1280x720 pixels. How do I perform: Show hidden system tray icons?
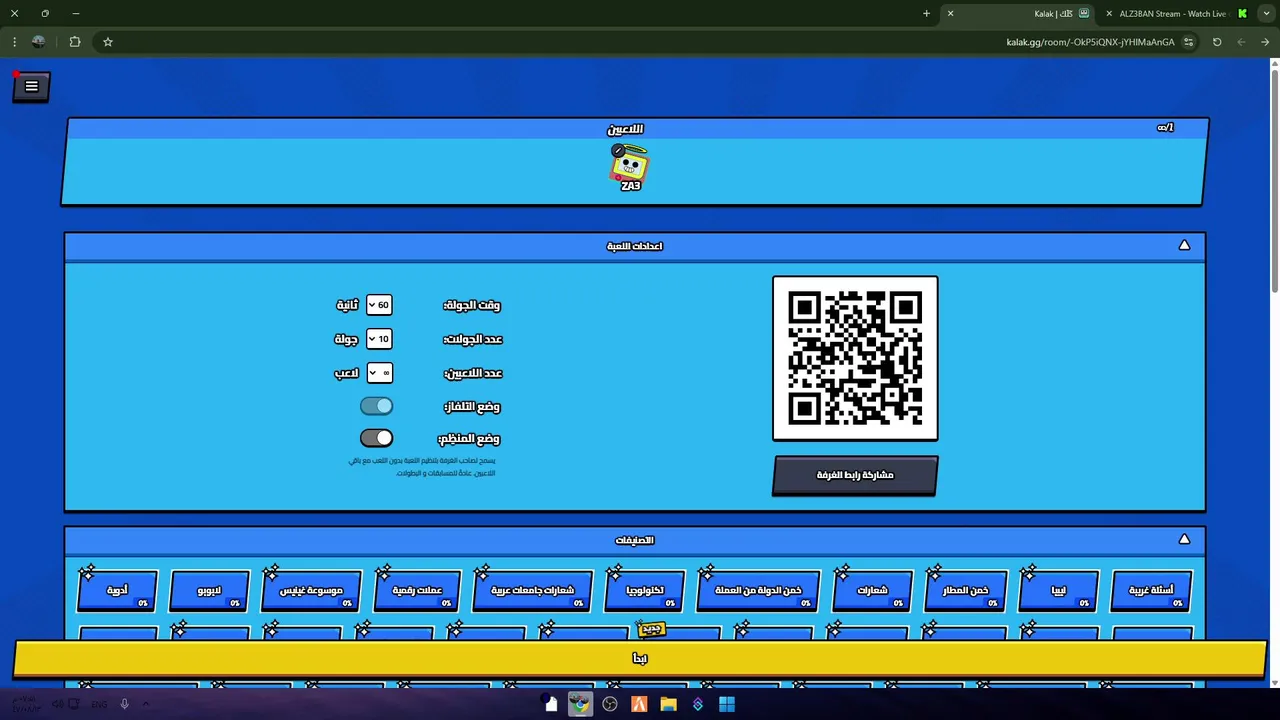pos(146,704)
